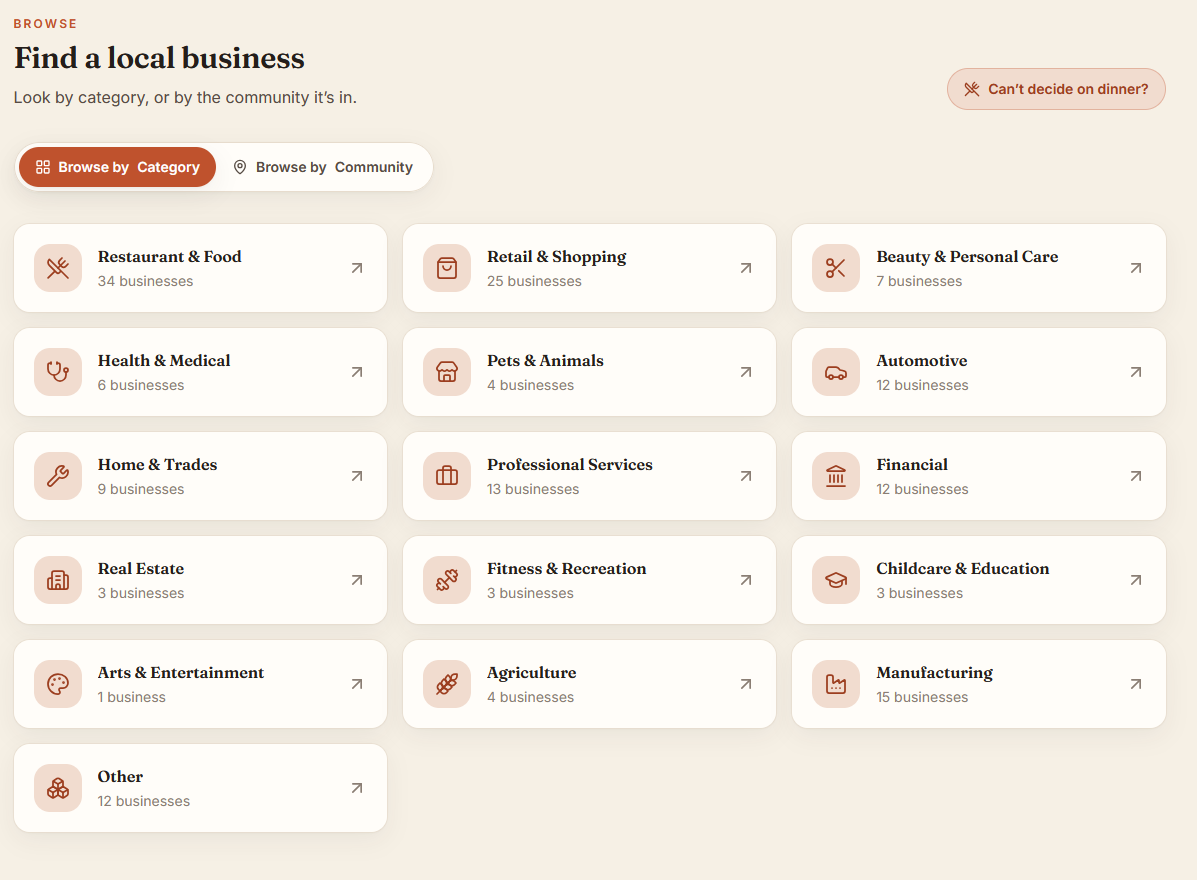The image size is (1197, 880).
Task: Open Retail & Shopping using its arrow icon
Action: coord(746,268)
